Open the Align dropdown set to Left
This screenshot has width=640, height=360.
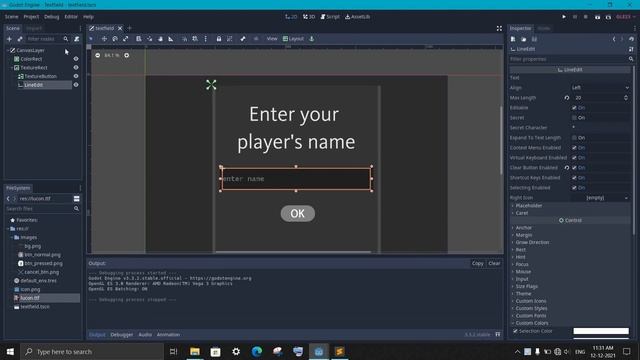(x=600, y=88)
